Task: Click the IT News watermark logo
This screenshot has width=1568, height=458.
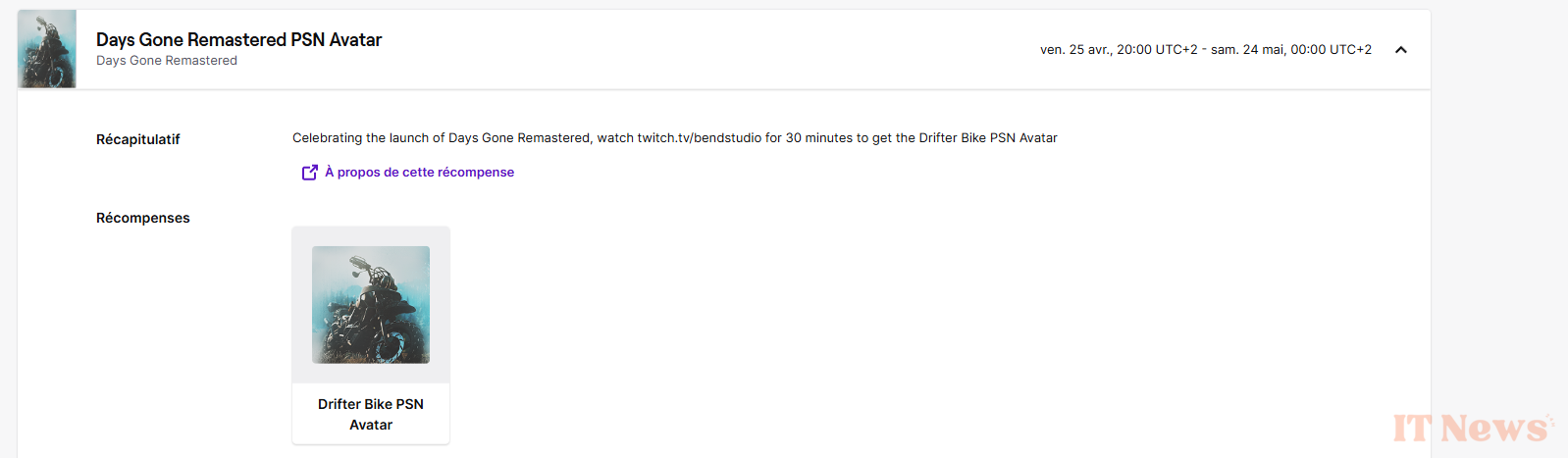Action: 1472,428
